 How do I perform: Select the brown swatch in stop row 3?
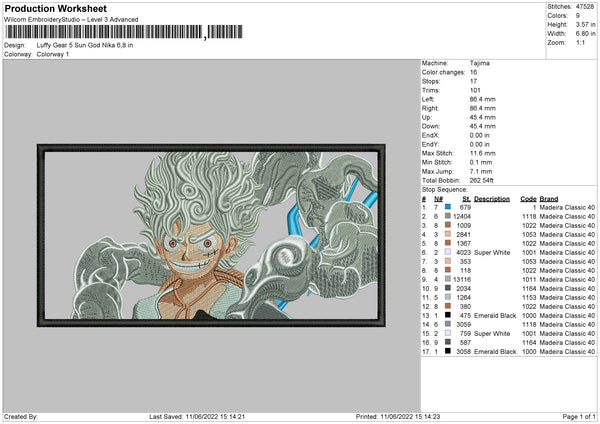coord(448,225)
